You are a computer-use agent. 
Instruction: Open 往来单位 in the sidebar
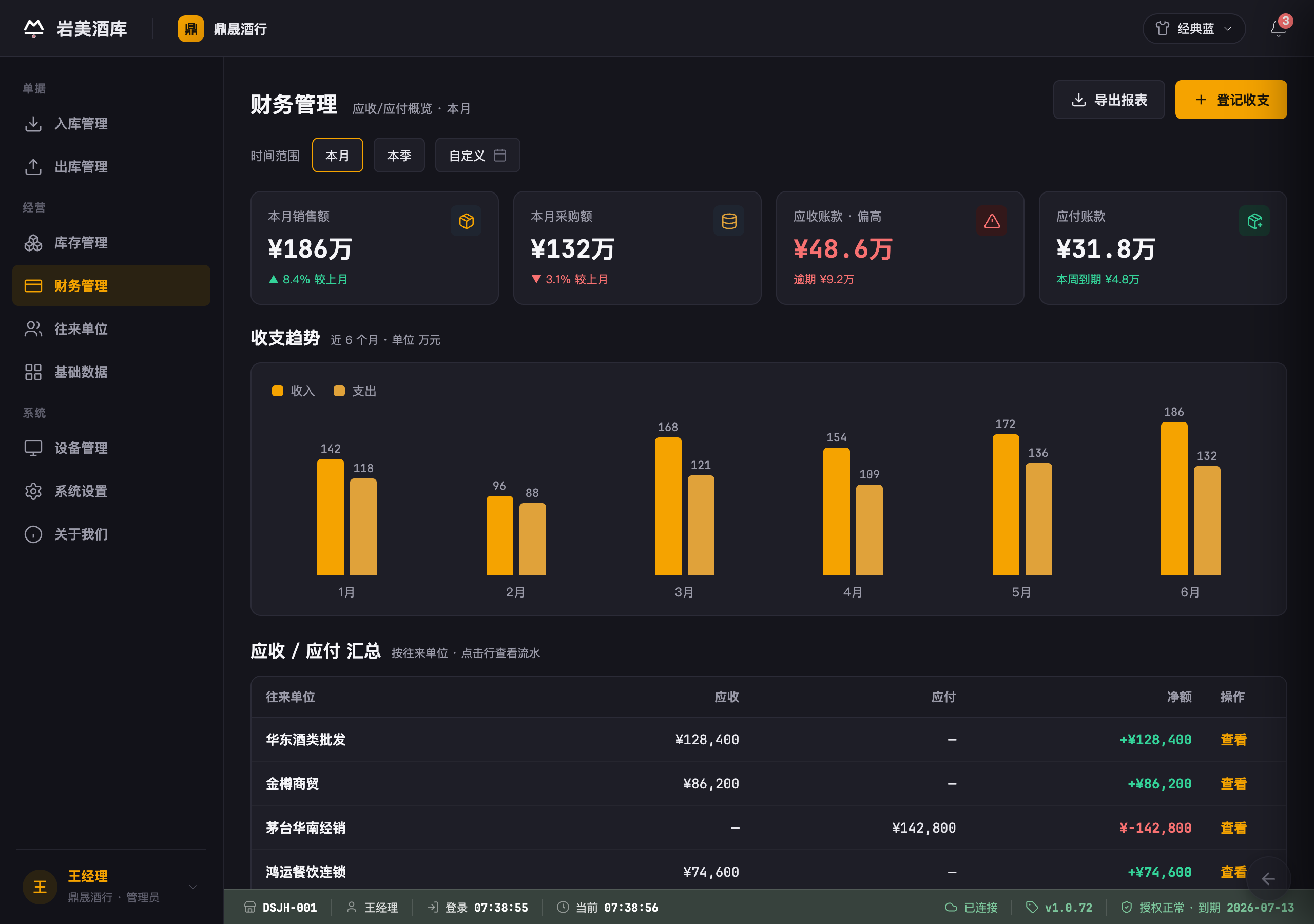(x=111, y=329)
